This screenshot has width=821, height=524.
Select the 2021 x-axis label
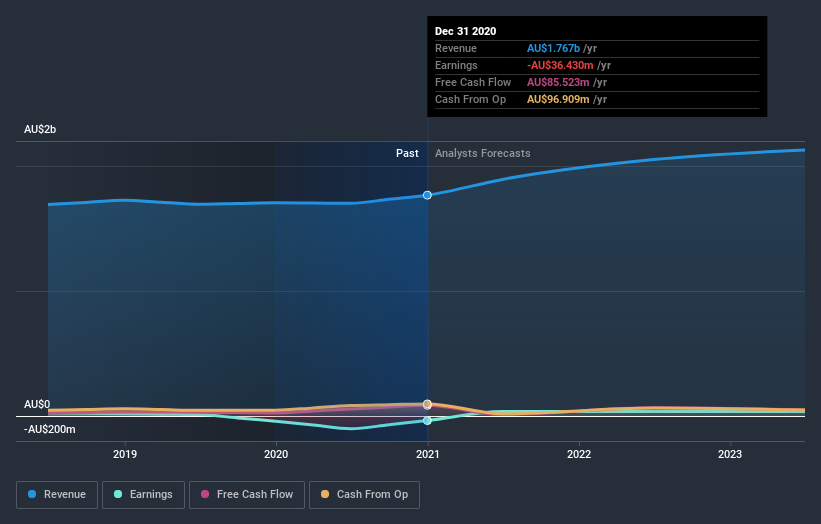click(427, 454)
